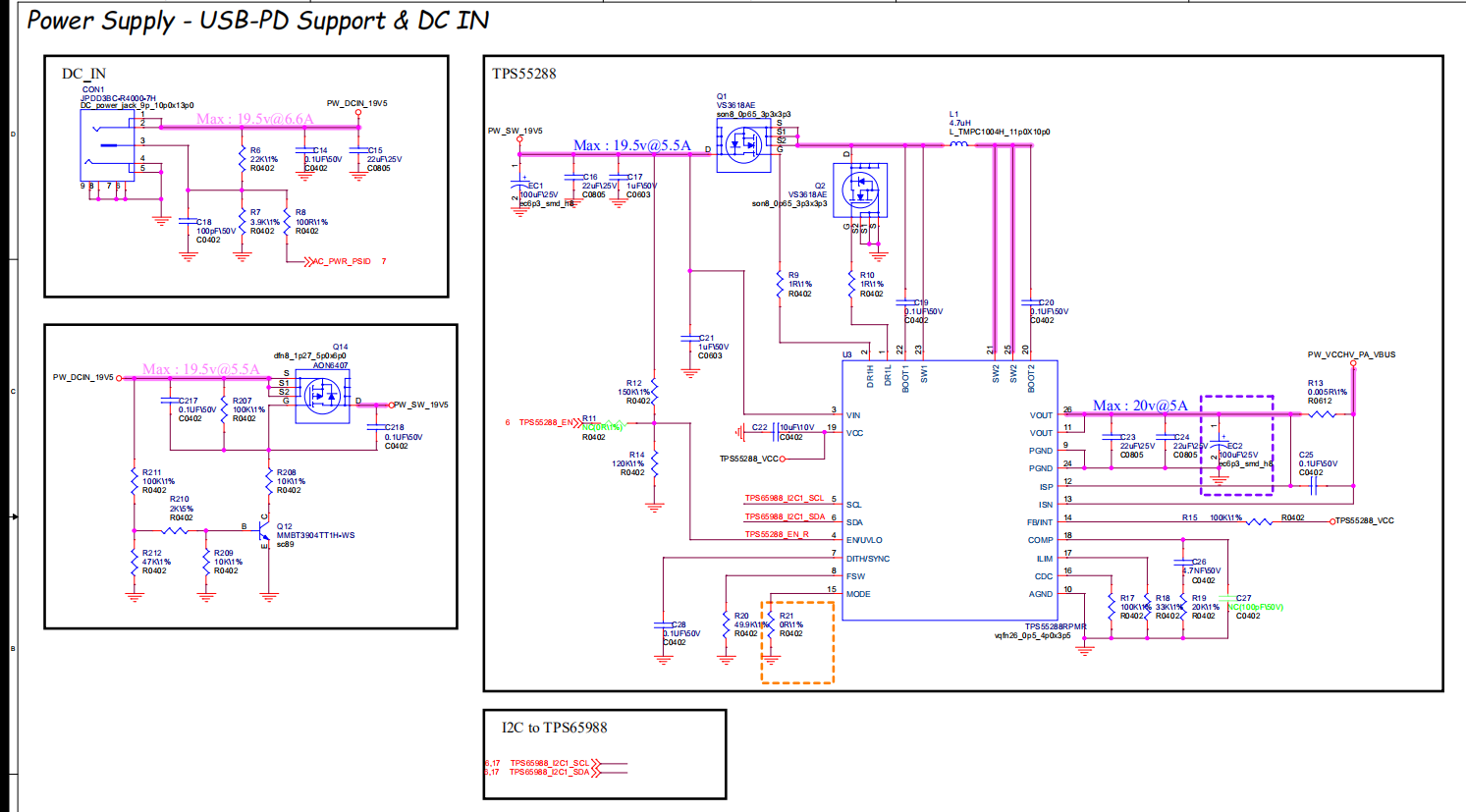The image size is (1466, 812).
Task: Click the C28 0.1uF capacitor symbol
Action: [663, 624]
